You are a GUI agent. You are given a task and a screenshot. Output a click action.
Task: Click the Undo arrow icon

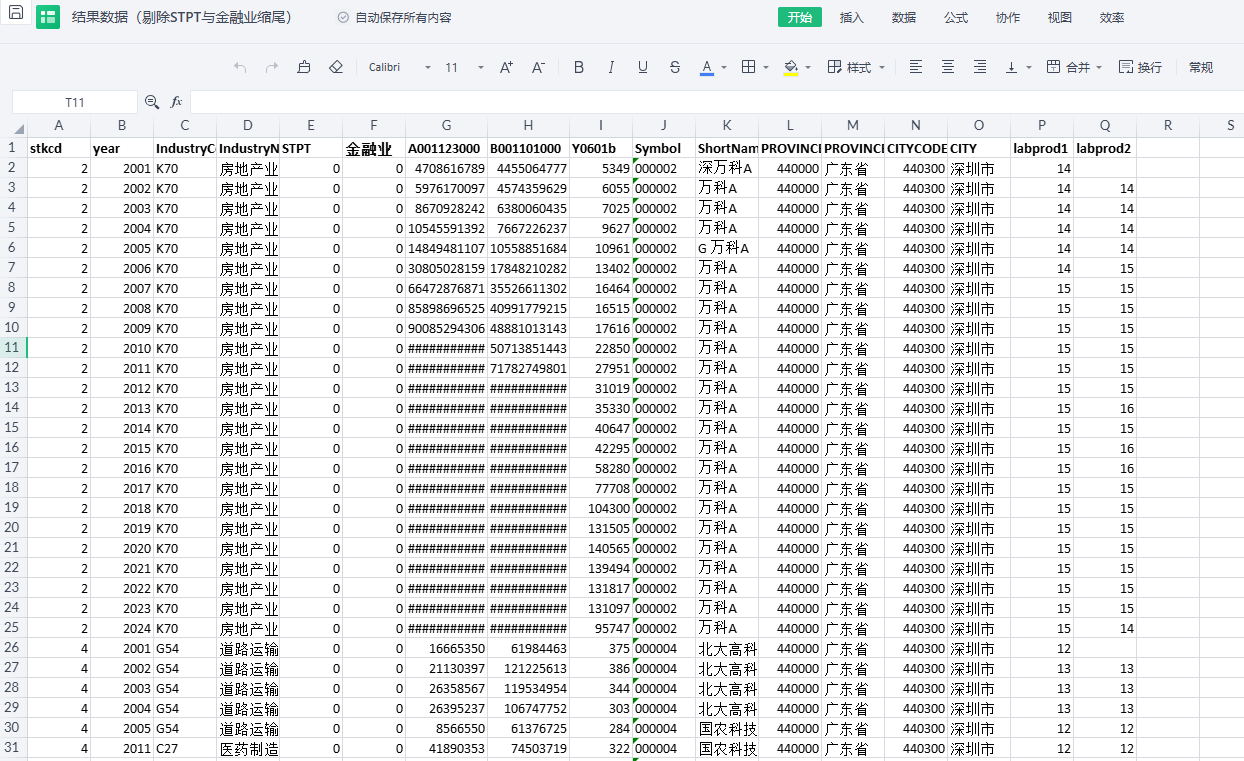[240, 67]
